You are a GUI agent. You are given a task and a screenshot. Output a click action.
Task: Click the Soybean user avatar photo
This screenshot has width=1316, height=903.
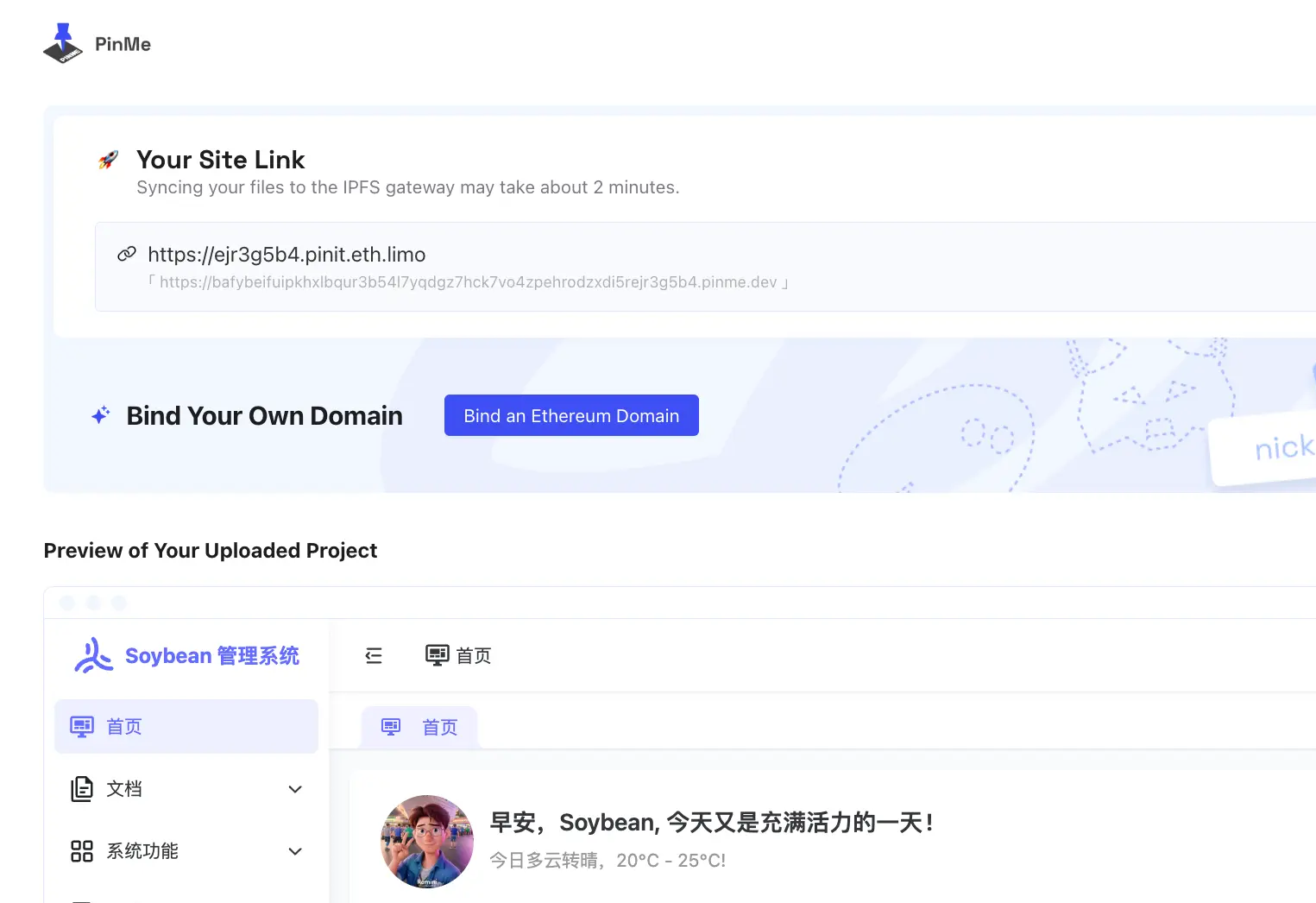click(x=426, y=842)
